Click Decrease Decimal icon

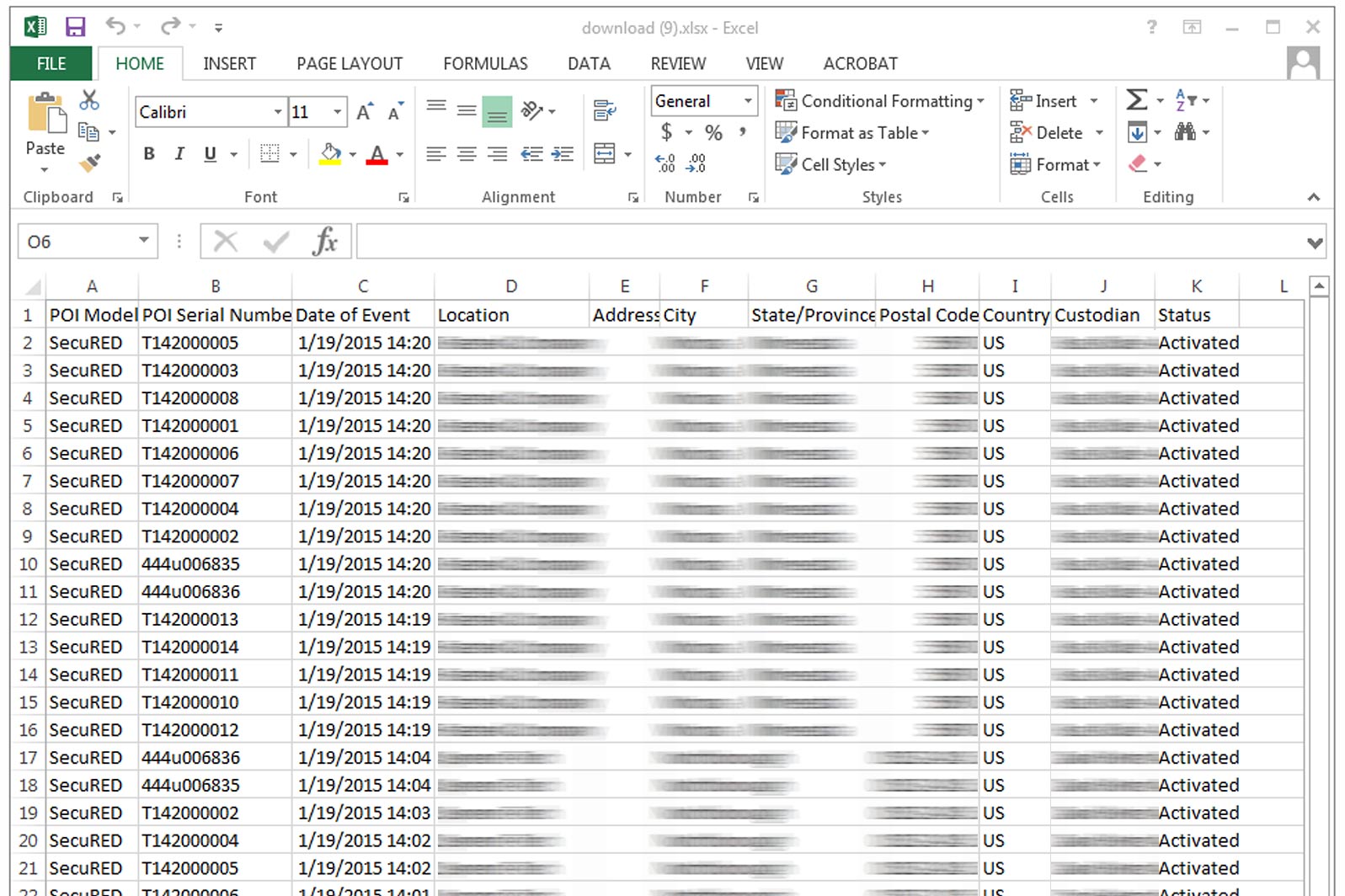pos(696,163)
